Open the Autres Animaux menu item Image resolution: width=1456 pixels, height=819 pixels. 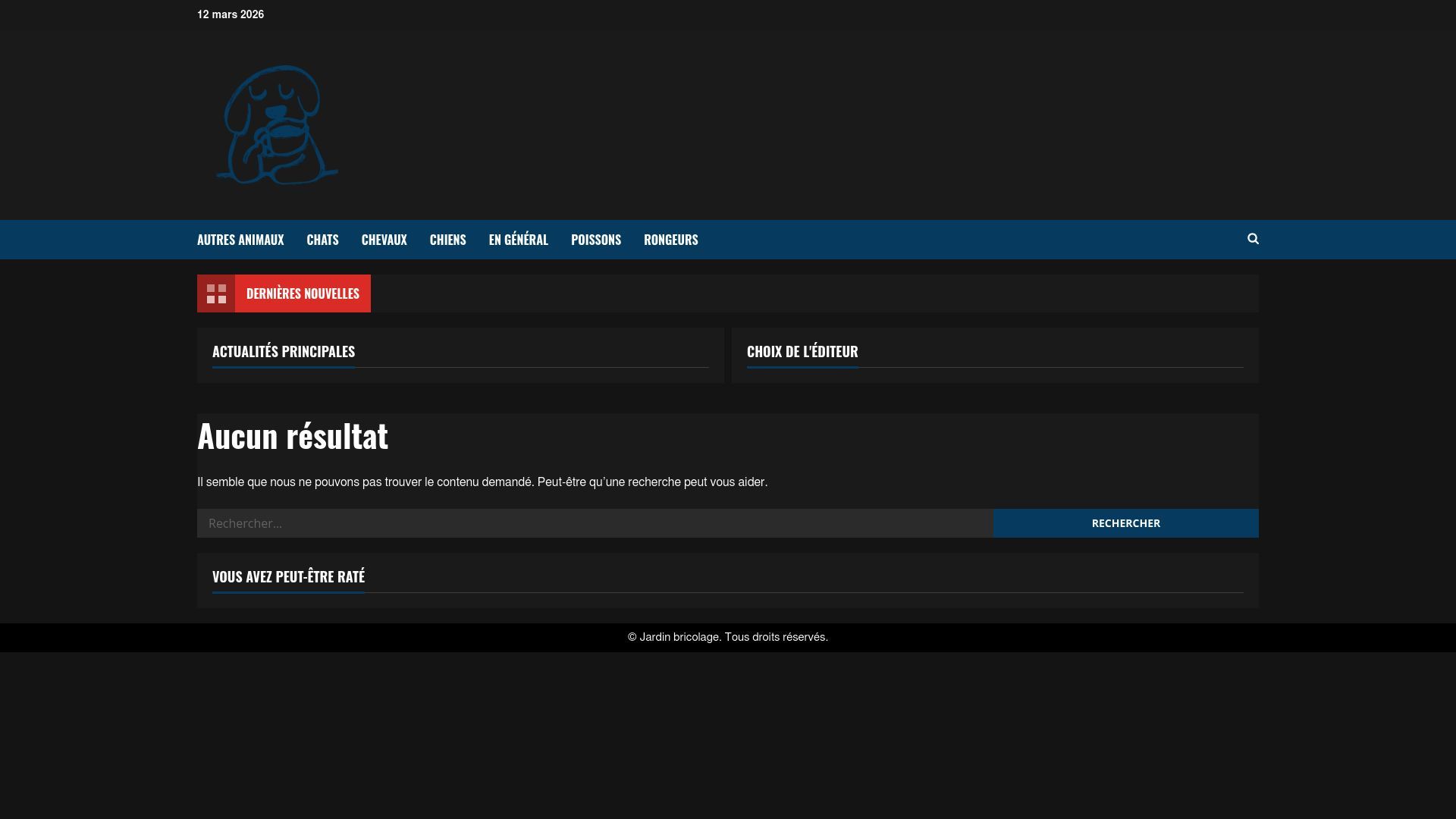pyautogui.click(x=240, y=240)
